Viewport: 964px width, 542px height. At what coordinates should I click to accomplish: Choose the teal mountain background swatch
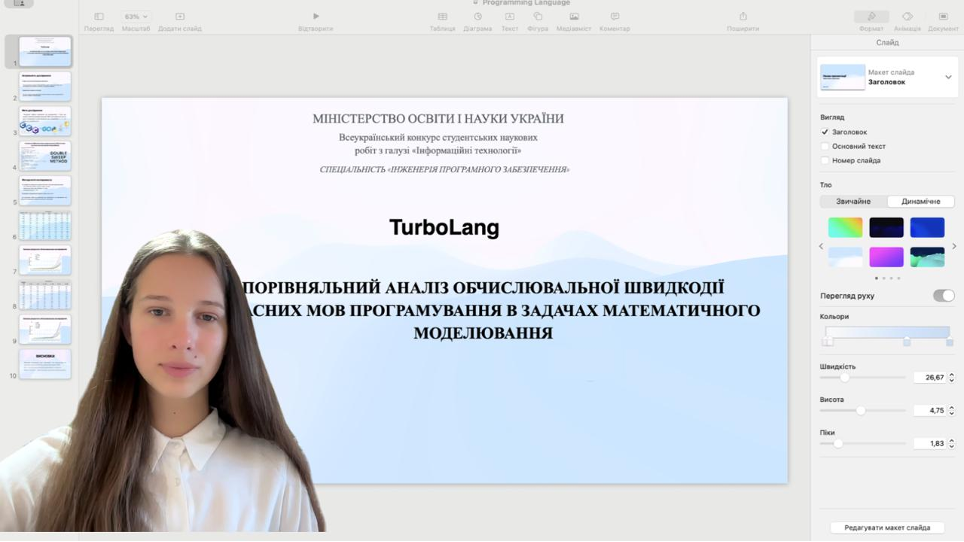point(927,257)
